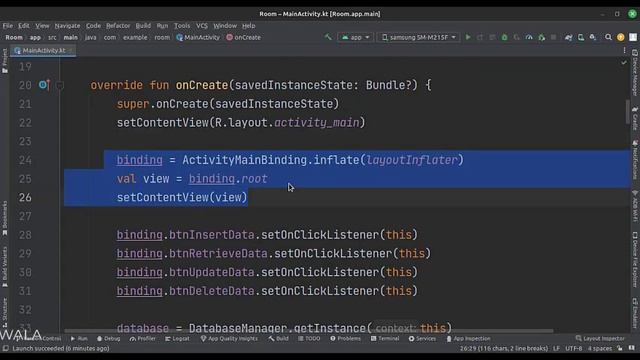Open the Project tool window
The image size is (640, 360).
click(4, 60)
